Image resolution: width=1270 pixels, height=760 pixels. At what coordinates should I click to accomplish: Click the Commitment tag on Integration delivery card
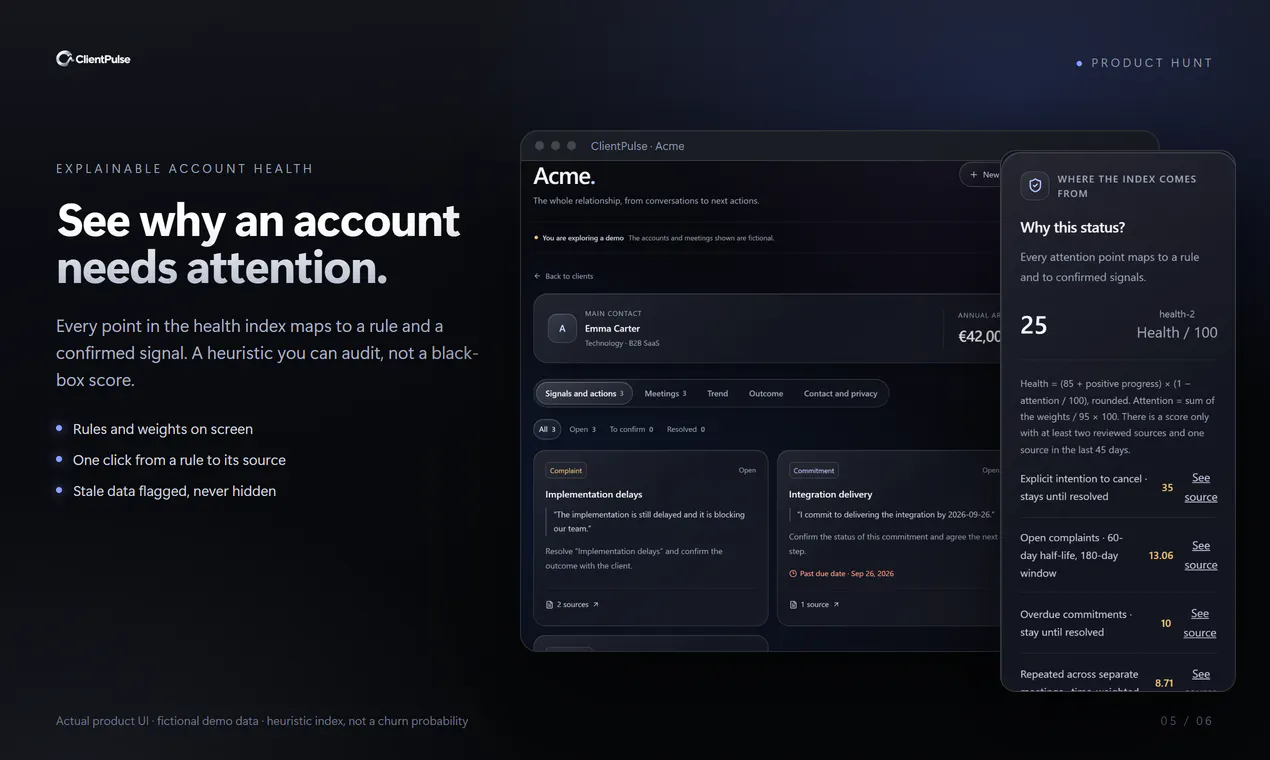(814, 470)
